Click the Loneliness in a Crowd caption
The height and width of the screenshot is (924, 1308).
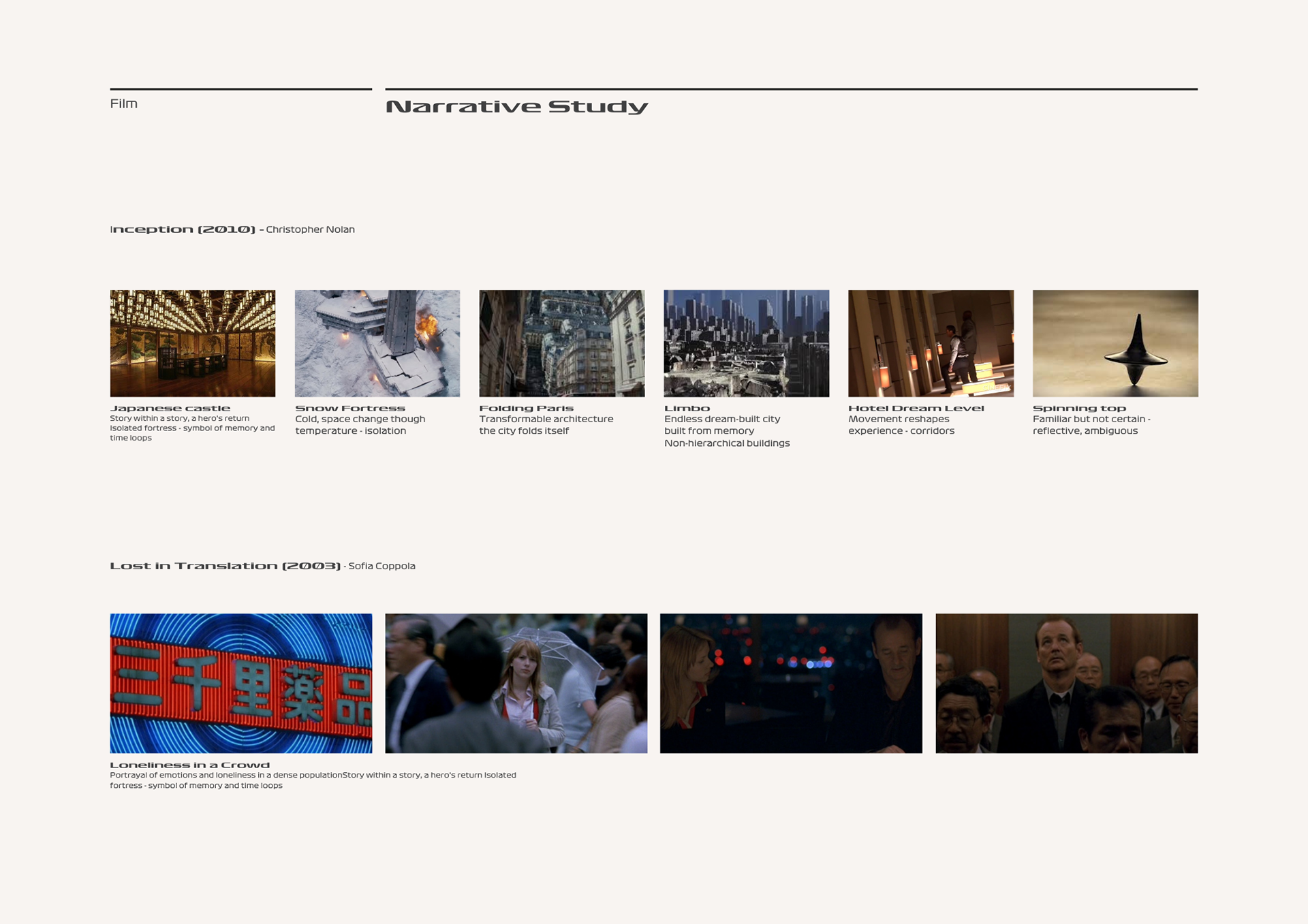click(x=190, y=765)
